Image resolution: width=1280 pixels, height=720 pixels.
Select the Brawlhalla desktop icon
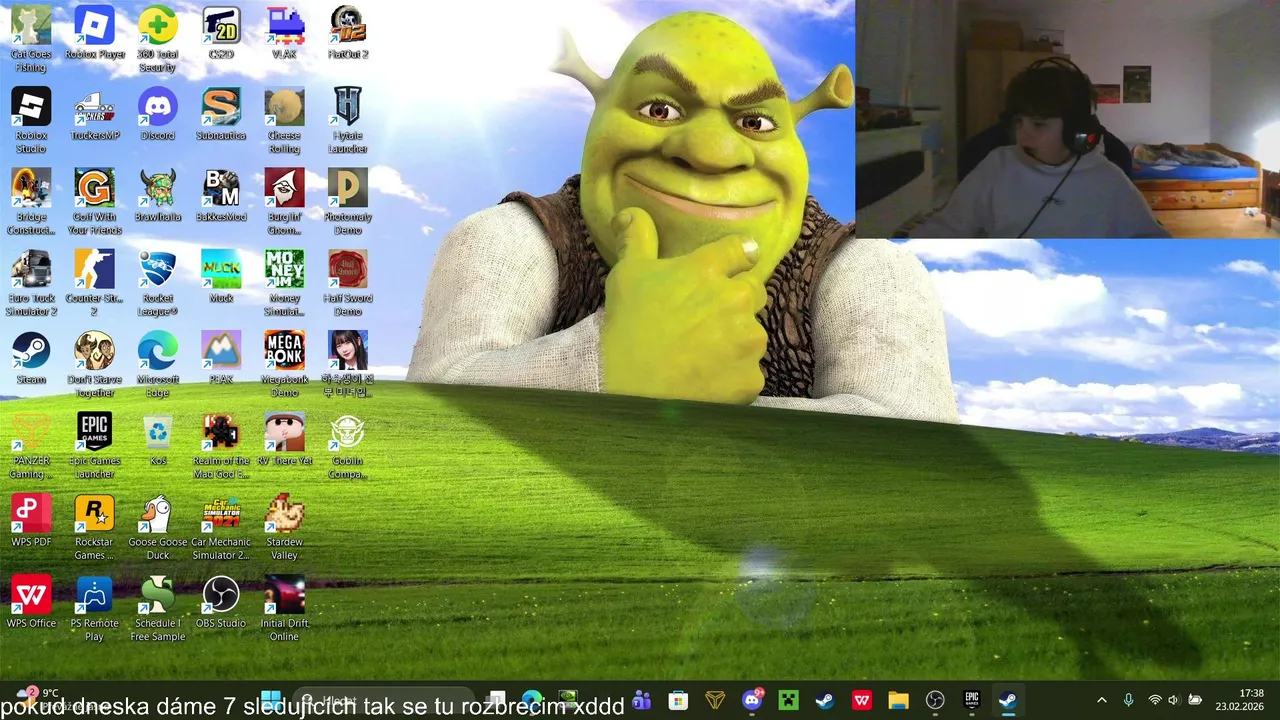pos(157,195)
